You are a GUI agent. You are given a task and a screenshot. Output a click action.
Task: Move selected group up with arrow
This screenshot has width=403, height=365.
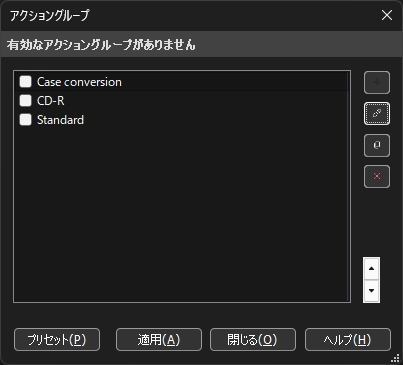coord(371,268)
